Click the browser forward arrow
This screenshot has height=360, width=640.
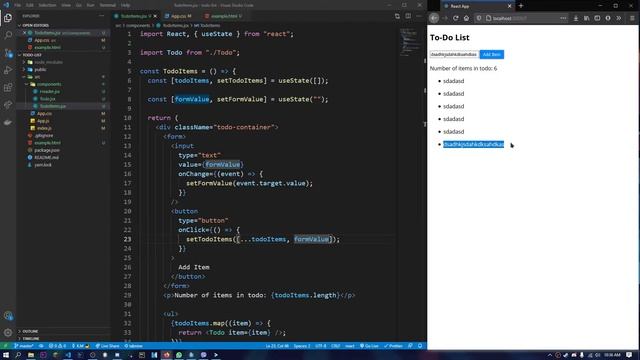[445, 18]
